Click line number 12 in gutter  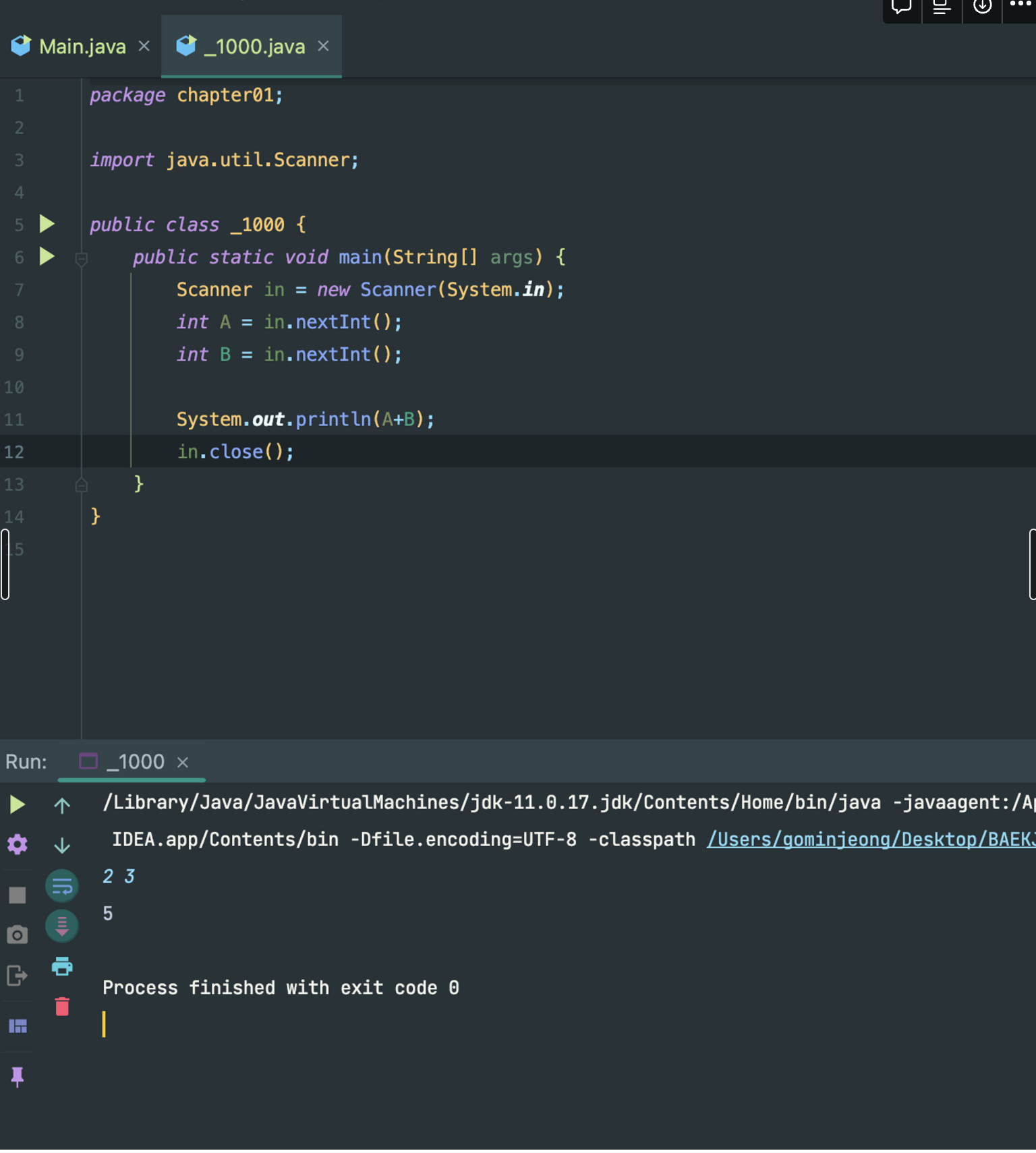click(14, 452)
